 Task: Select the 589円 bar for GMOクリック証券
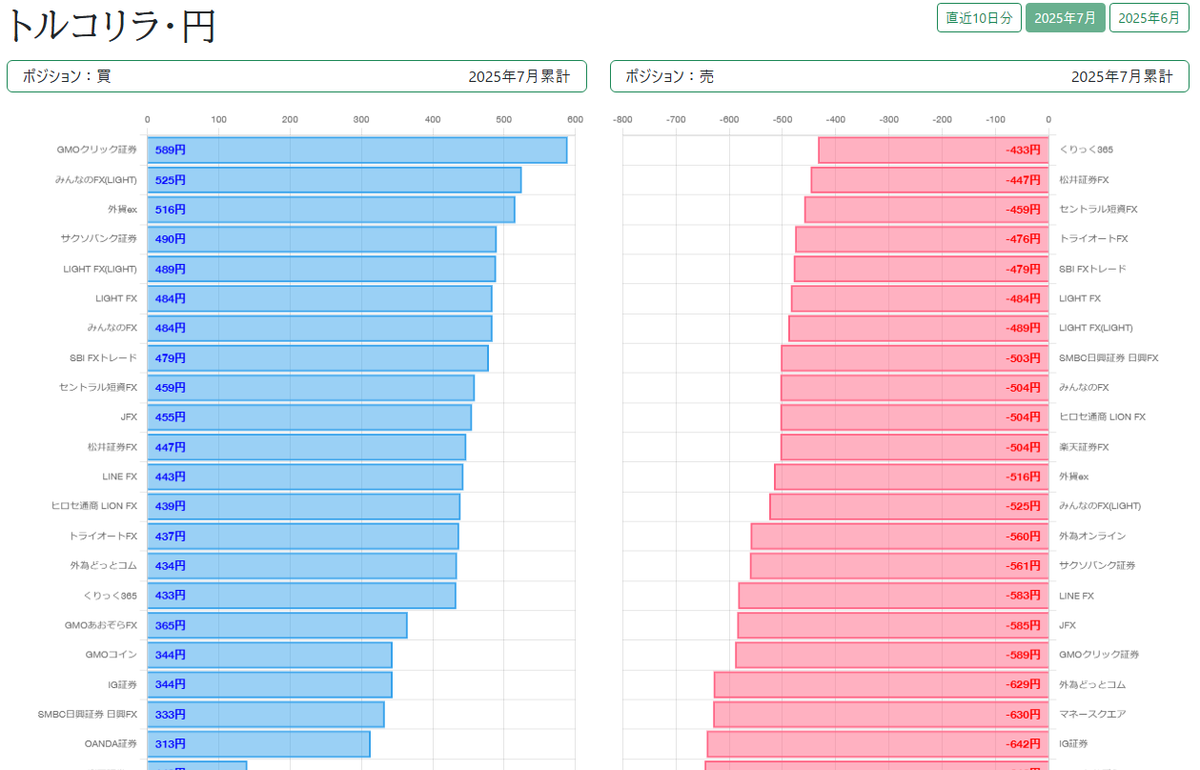pyautogui.click(x=357, y=150)
